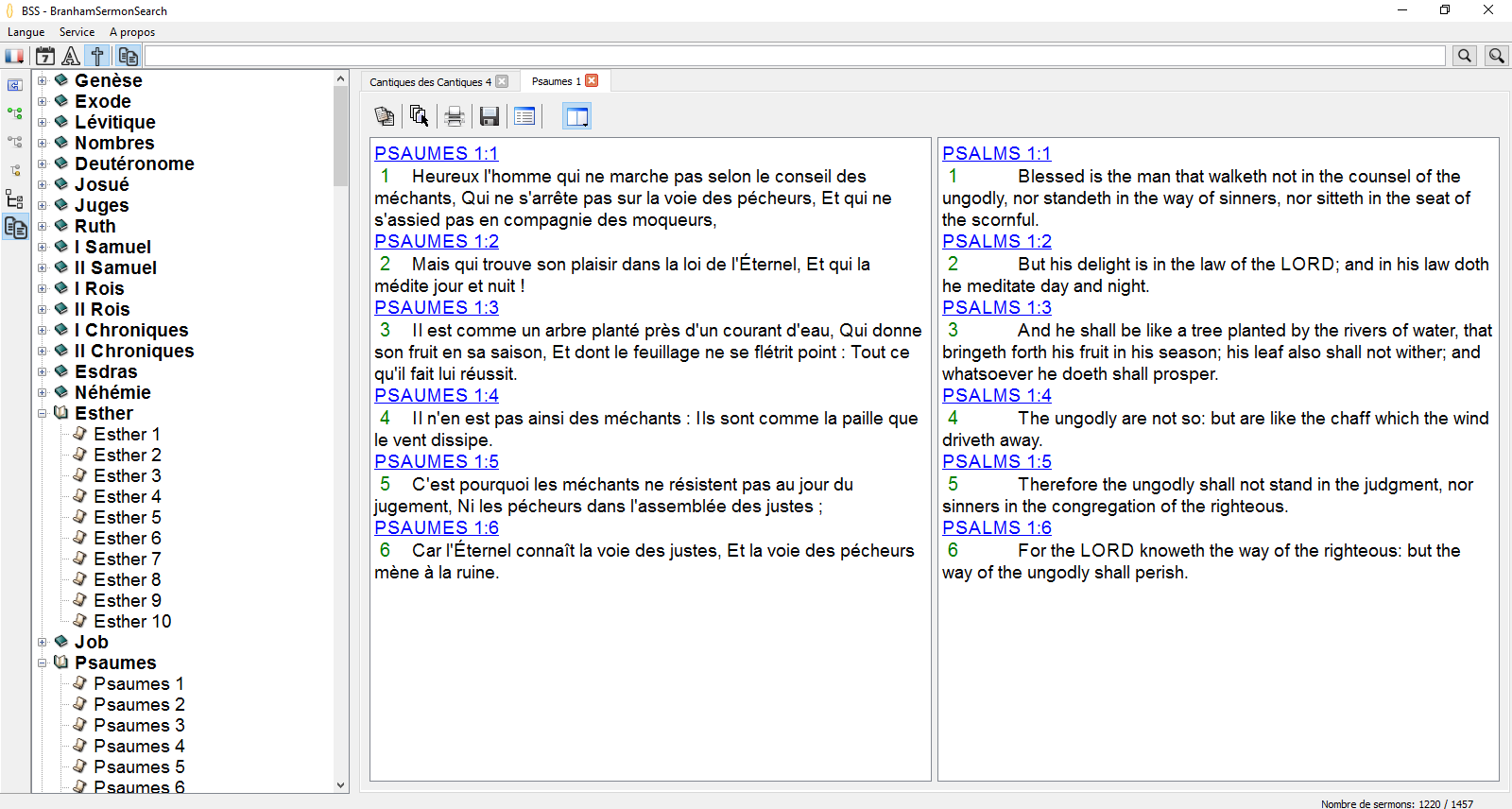Toggle the split panel view icon
1512x809 pixels.
click(576, 116)
